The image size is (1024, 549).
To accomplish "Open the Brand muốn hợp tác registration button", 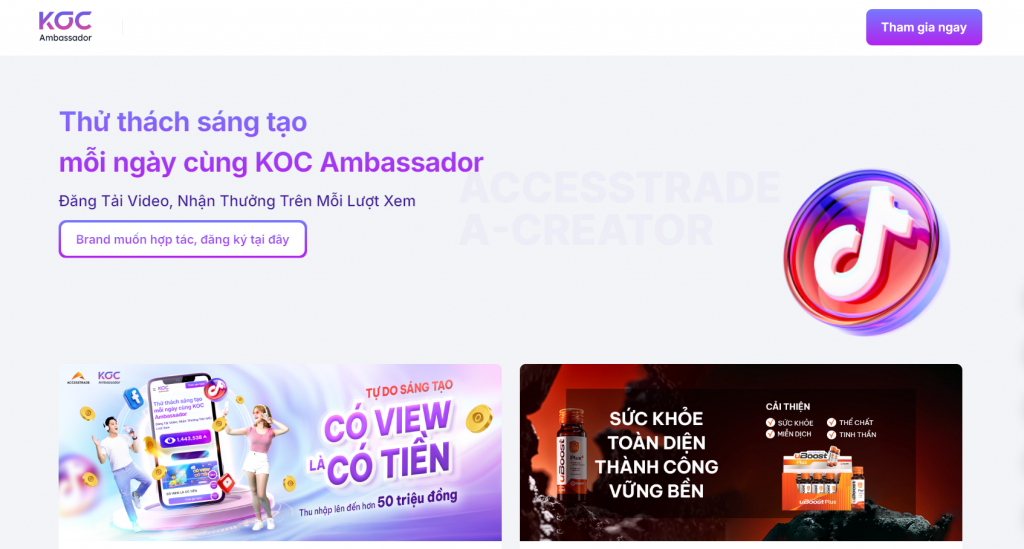I will [x=183, y=239].
